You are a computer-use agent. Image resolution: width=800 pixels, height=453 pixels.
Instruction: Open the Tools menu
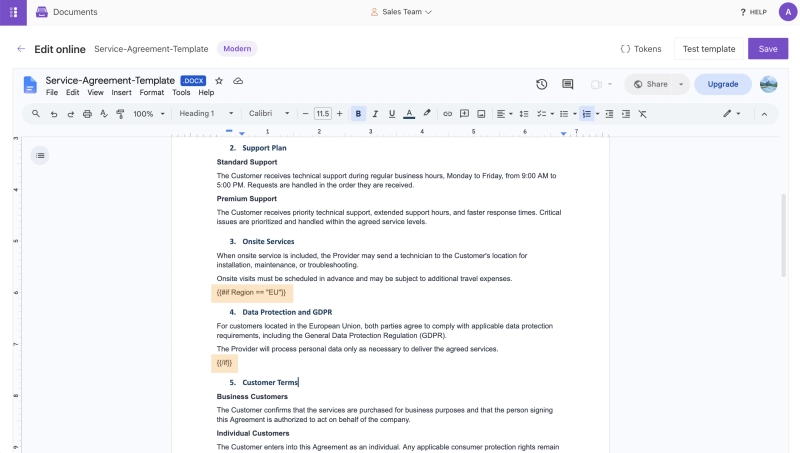(181, 92)
